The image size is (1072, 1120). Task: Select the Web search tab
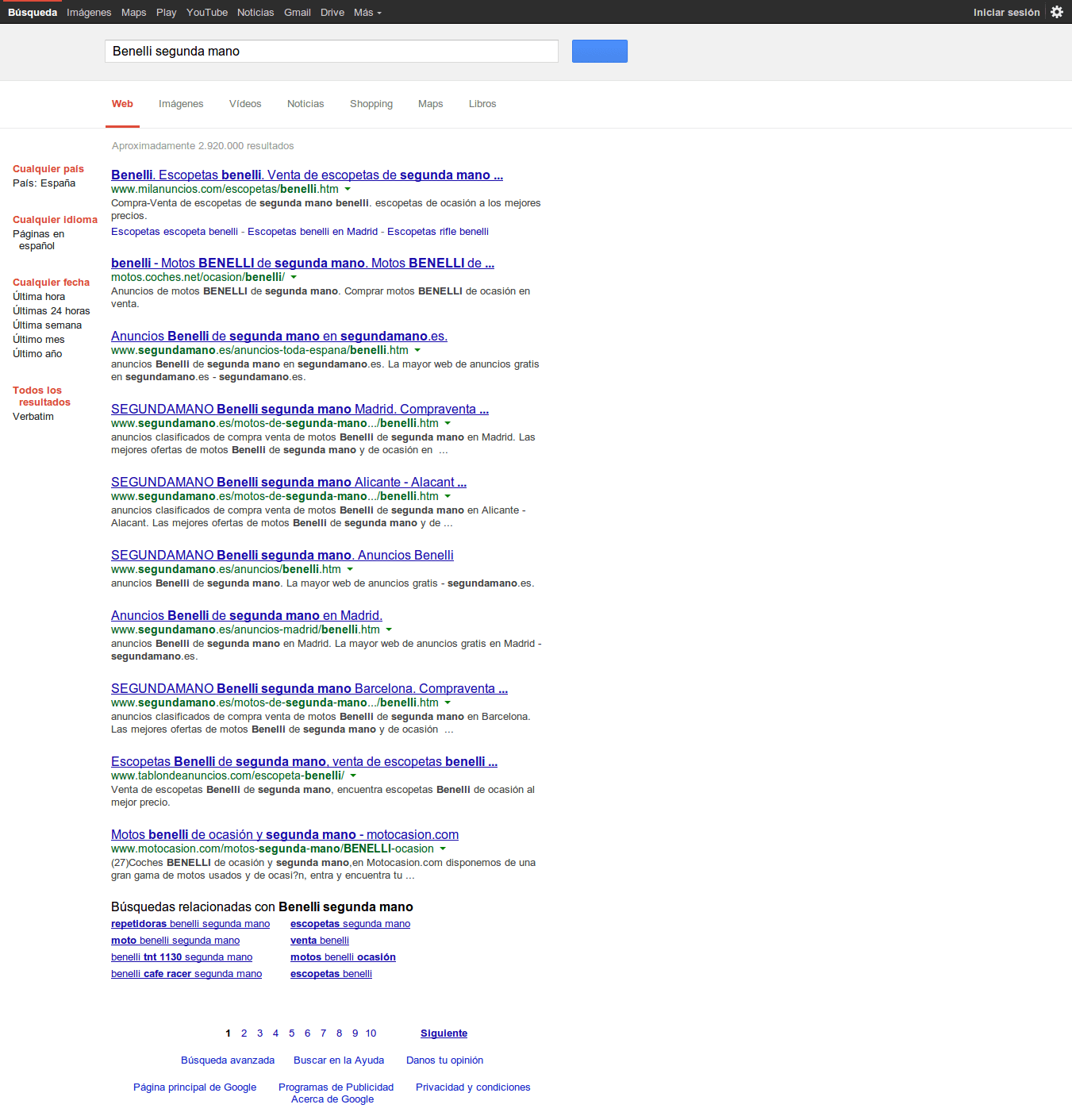pos(122,104)
